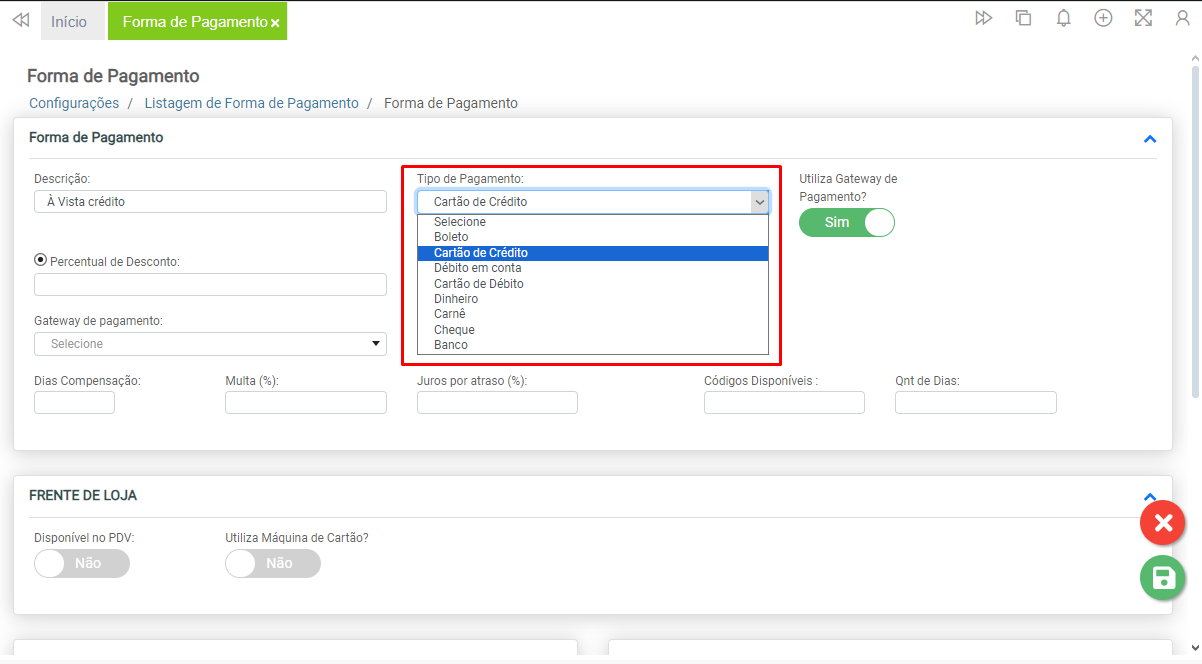This screenshot has width=1202, height=664.
Task: Click the plus circle icon in top bar
Action: (1103, 18)
